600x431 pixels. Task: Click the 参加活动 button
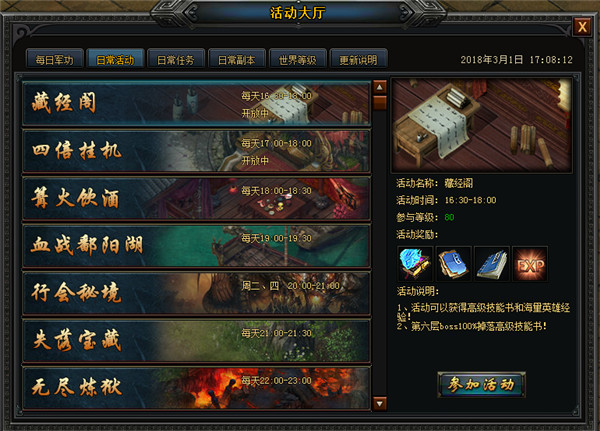tap(481, 384)
